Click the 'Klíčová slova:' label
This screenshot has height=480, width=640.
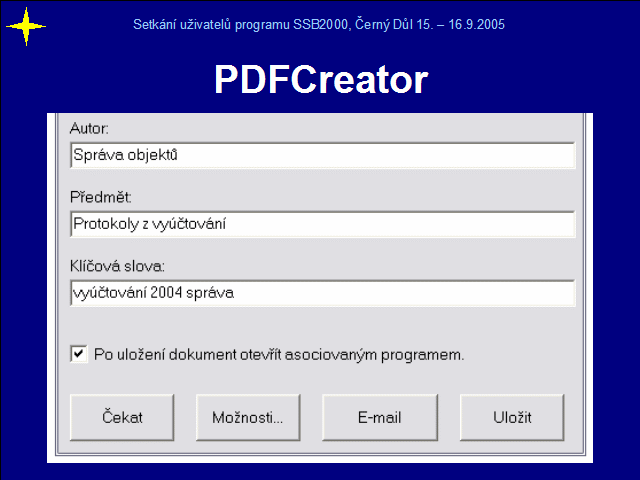tap(118, 267)
